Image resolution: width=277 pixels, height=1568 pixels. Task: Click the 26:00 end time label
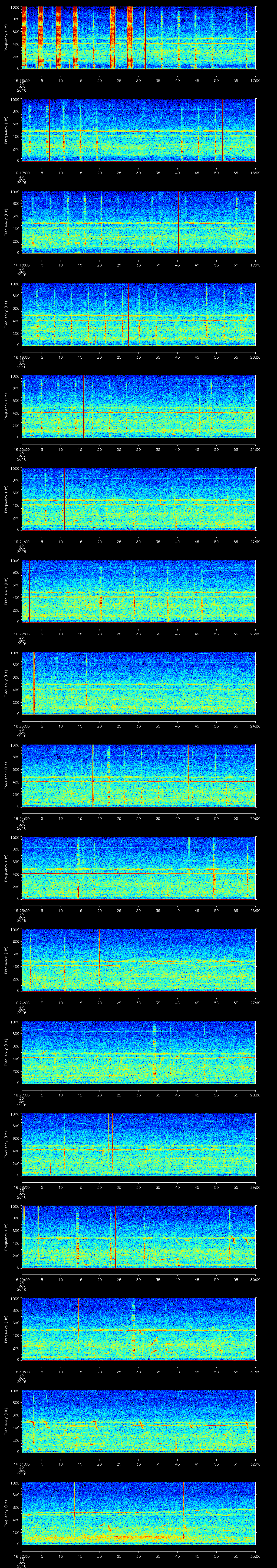tap(255, 910)
